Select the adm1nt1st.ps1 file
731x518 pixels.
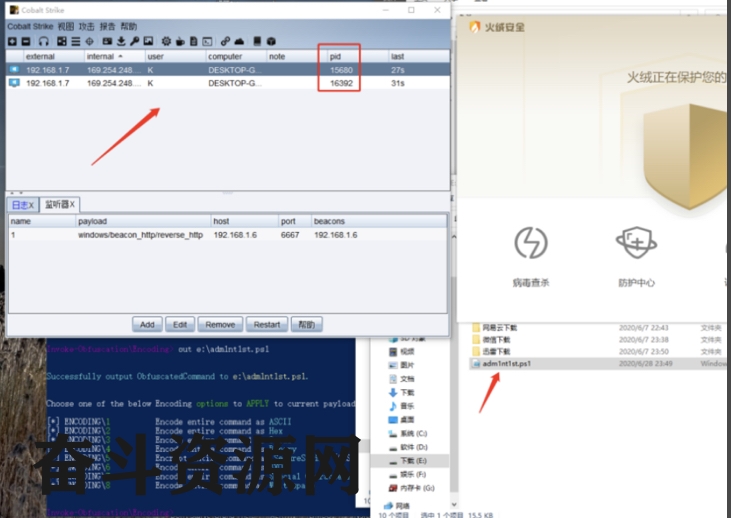tap(506, 364)
